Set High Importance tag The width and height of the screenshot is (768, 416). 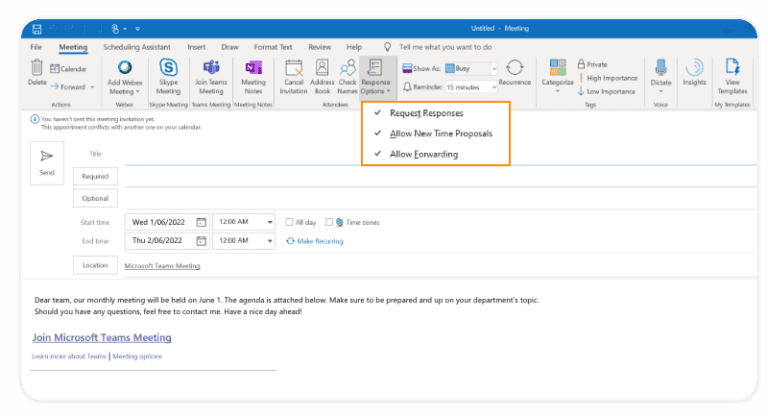pos(607,78)
